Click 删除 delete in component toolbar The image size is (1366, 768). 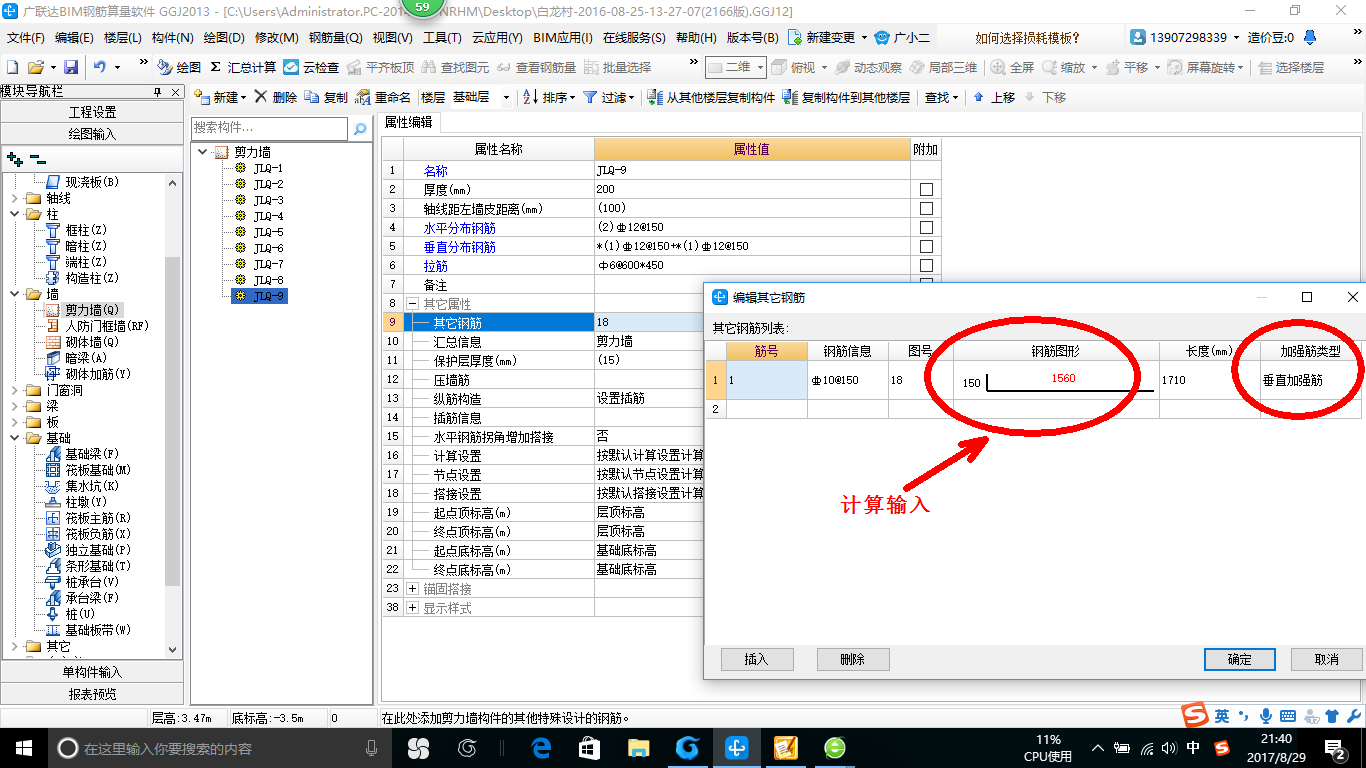pos(276,97)
